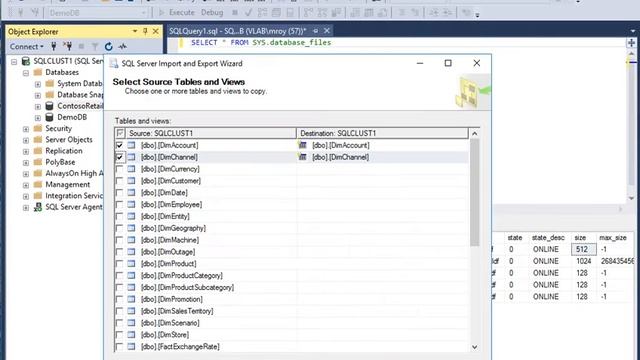Click the Object Explorer filter funnel icon
Viewport: 640px width, 360px height.
tap(95, 47)
